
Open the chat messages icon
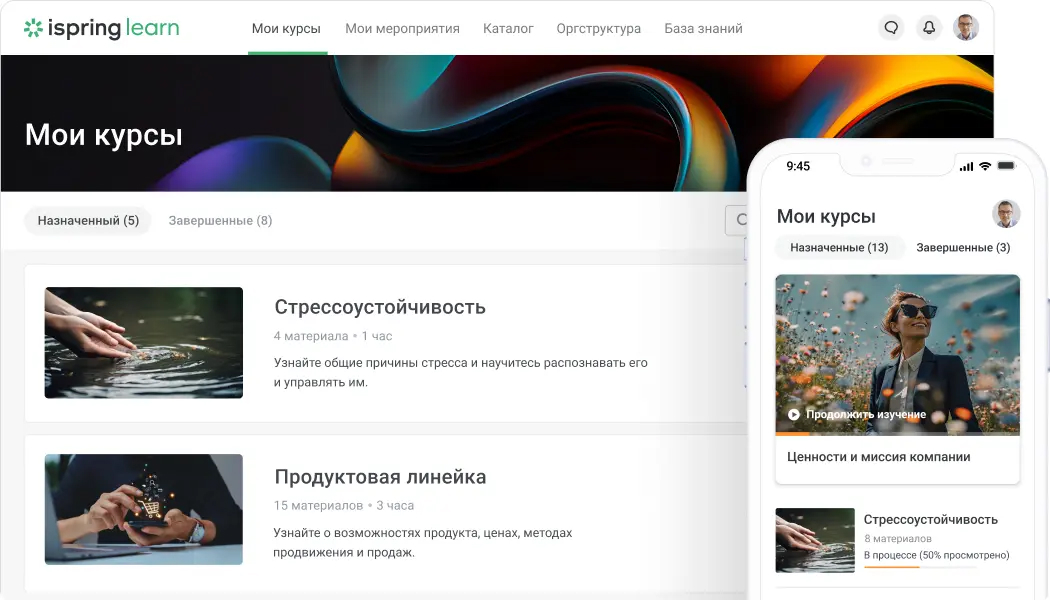[x=890, y=28]
